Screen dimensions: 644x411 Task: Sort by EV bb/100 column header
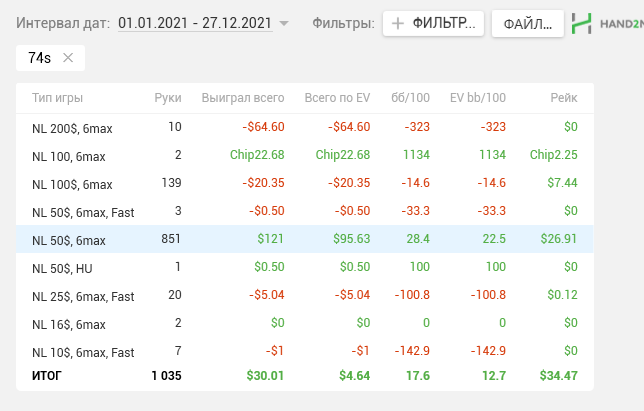click(x=478, y=98)
